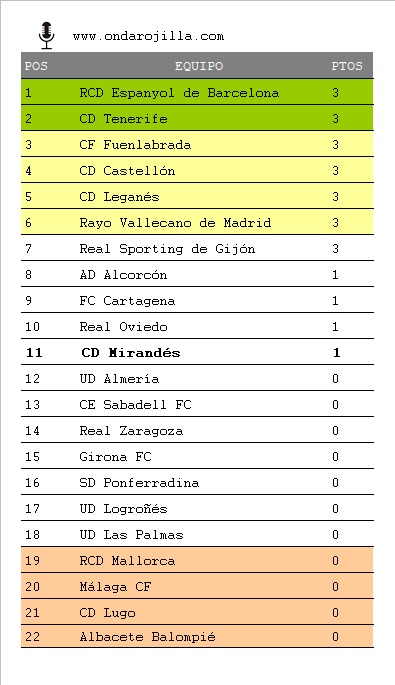Image resolution: width=395 pixels, height=685 pixels.
Task: Select the POS column header
Action: tap(36, 66)
